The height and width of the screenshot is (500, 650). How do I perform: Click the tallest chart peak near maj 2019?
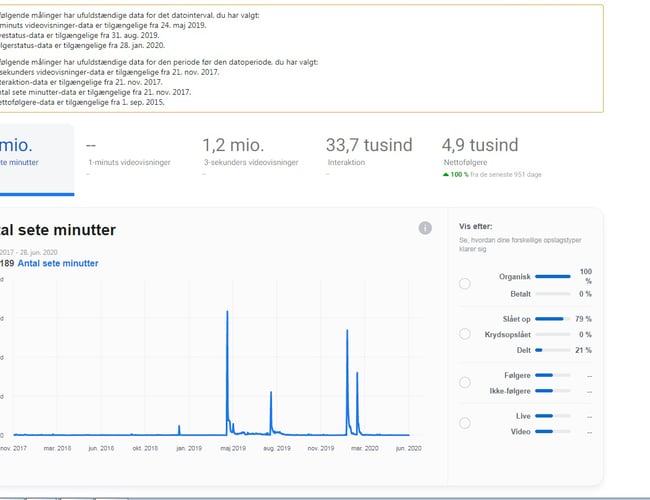pyautogui.click(x=227, y=313)
